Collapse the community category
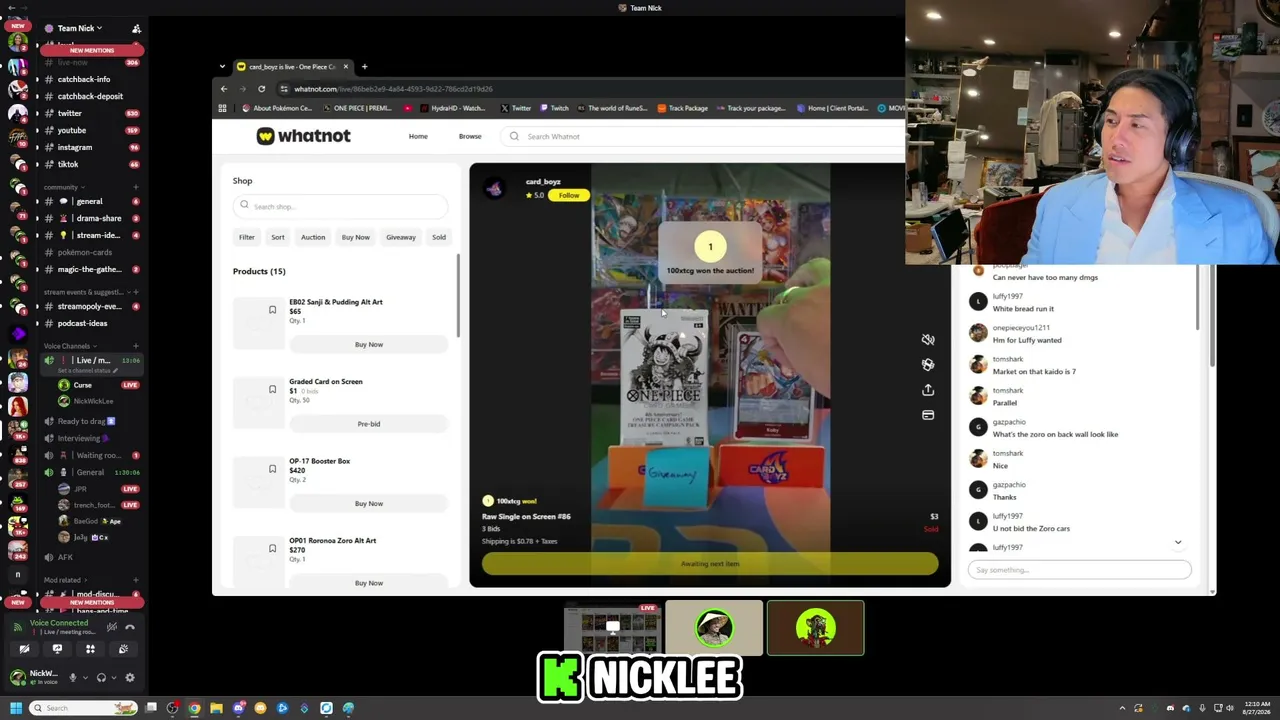The height and width of the screenshot is (720, 1280). coord(64,187)
